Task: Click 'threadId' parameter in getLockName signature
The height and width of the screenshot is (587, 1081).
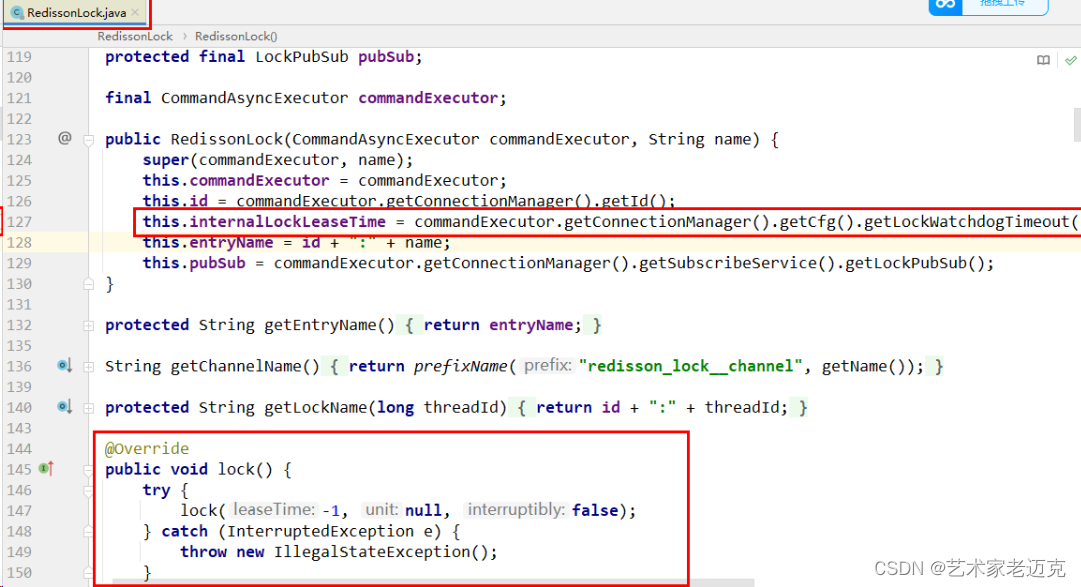Action: 460,407
